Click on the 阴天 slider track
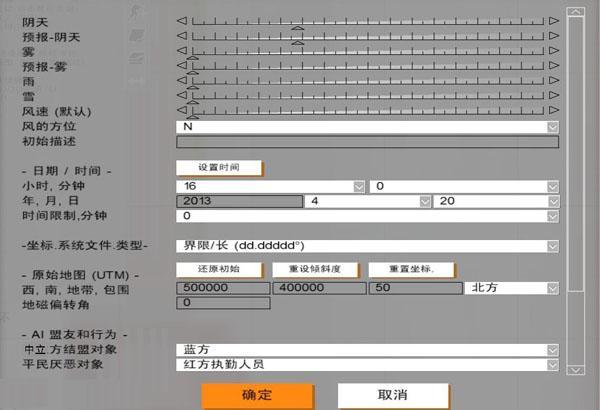The height and width of the screenshot is (410, 600). click(368, 21)
